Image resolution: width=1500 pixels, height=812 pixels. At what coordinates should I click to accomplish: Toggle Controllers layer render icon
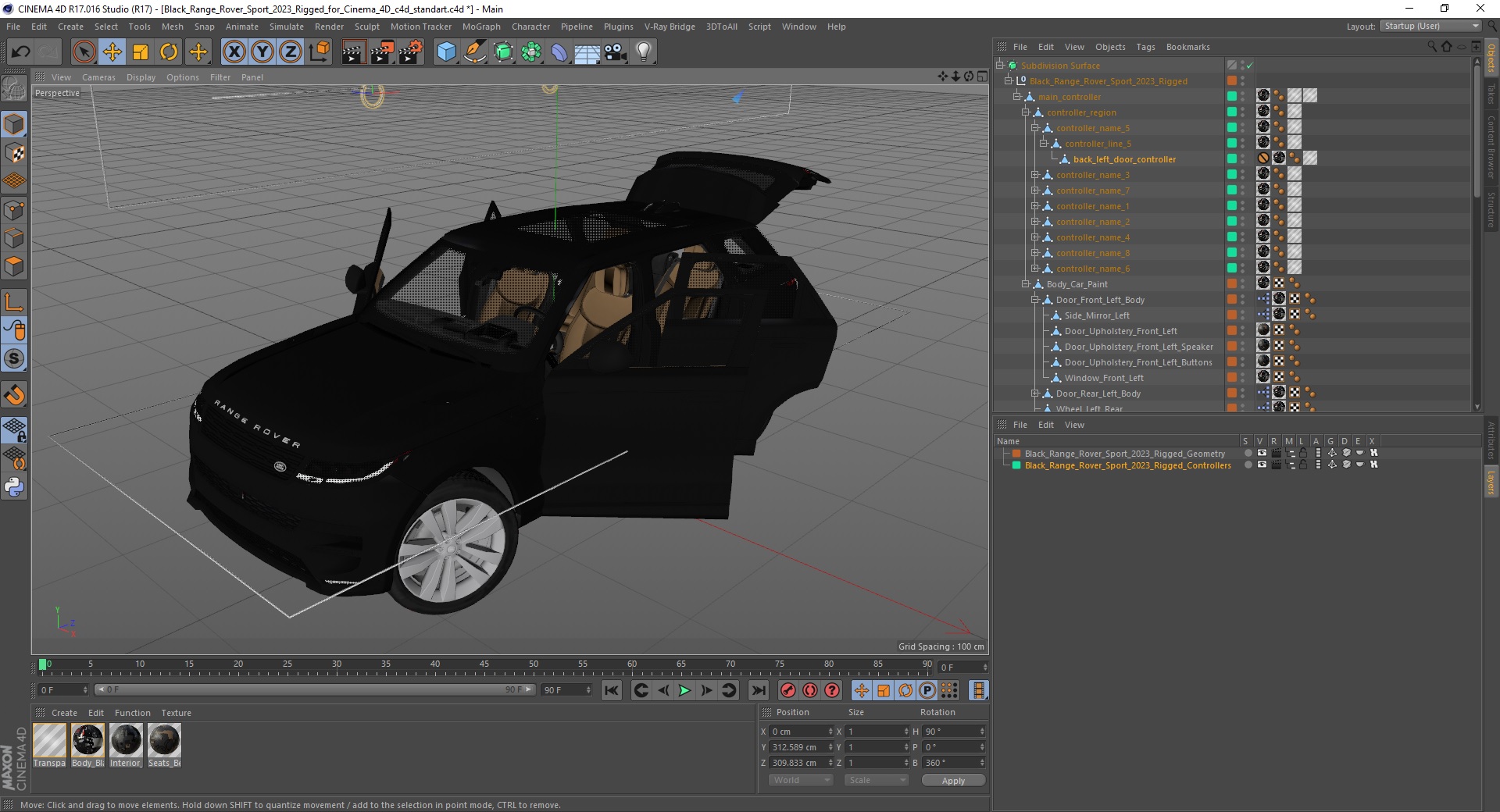(x=1276, y=465)
